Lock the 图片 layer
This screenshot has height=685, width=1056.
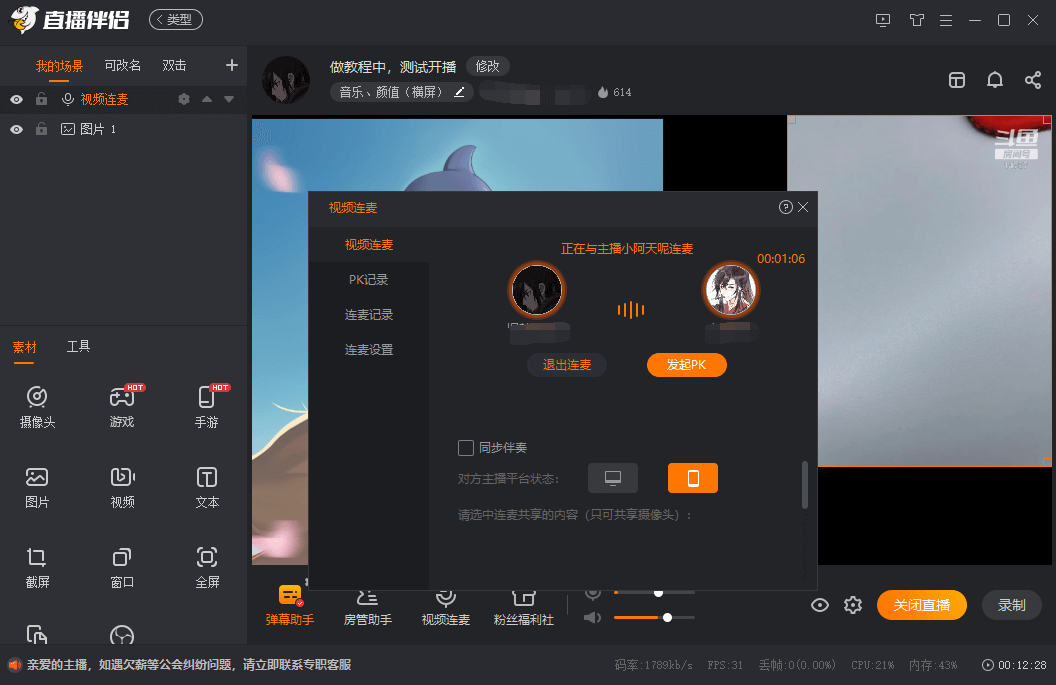pyautogui.click(x=41, y=128)
